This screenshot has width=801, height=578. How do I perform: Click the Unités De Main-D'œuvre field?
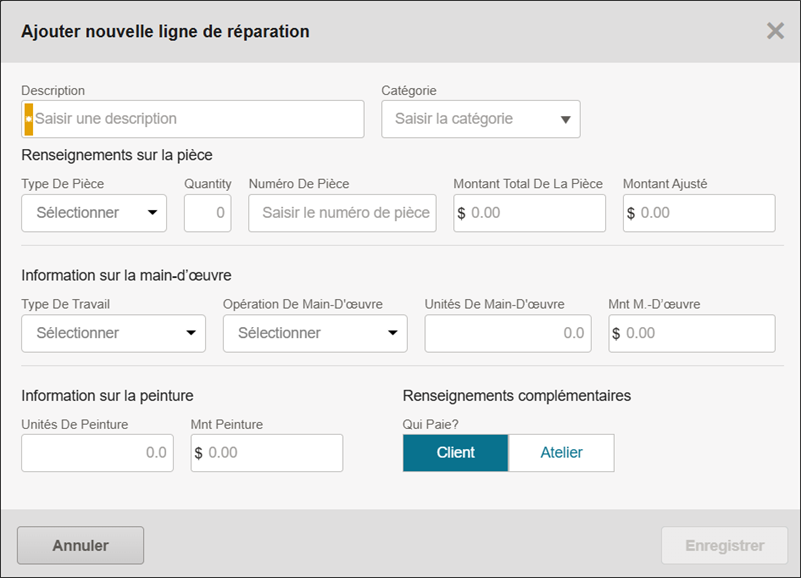click(507, 333)
